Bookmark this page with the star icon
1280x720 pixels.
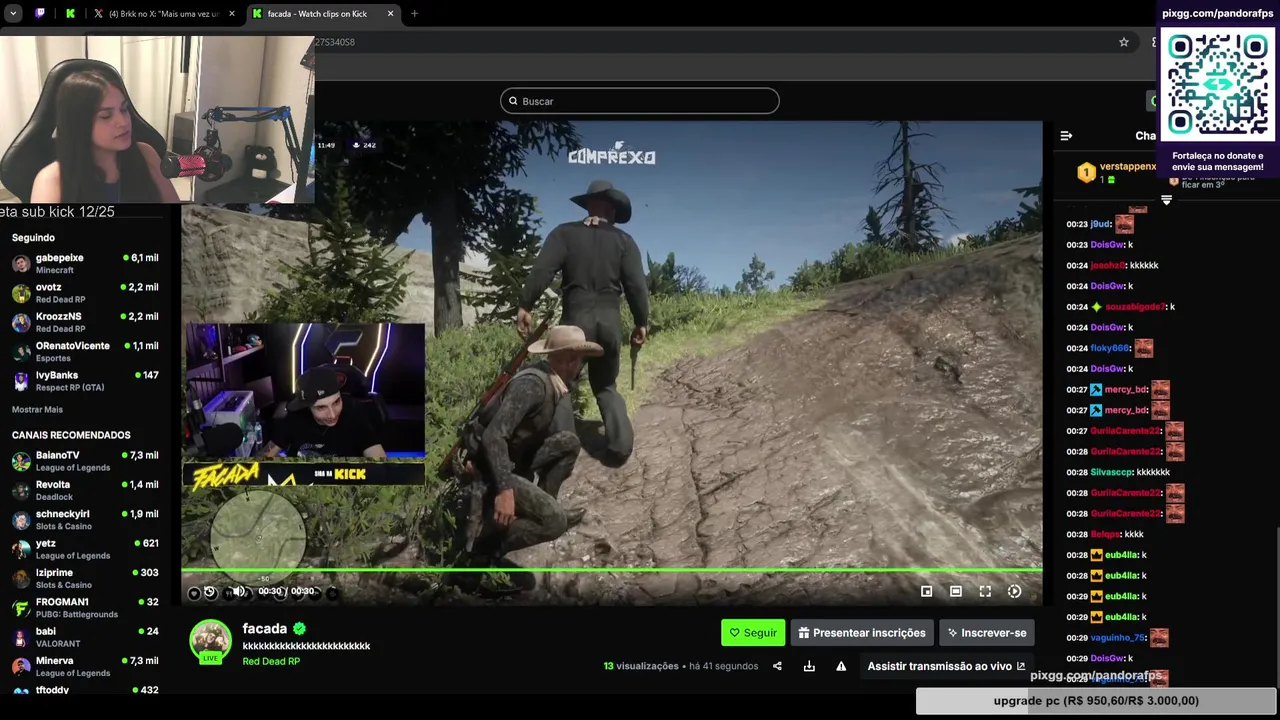pos(1124,42)
